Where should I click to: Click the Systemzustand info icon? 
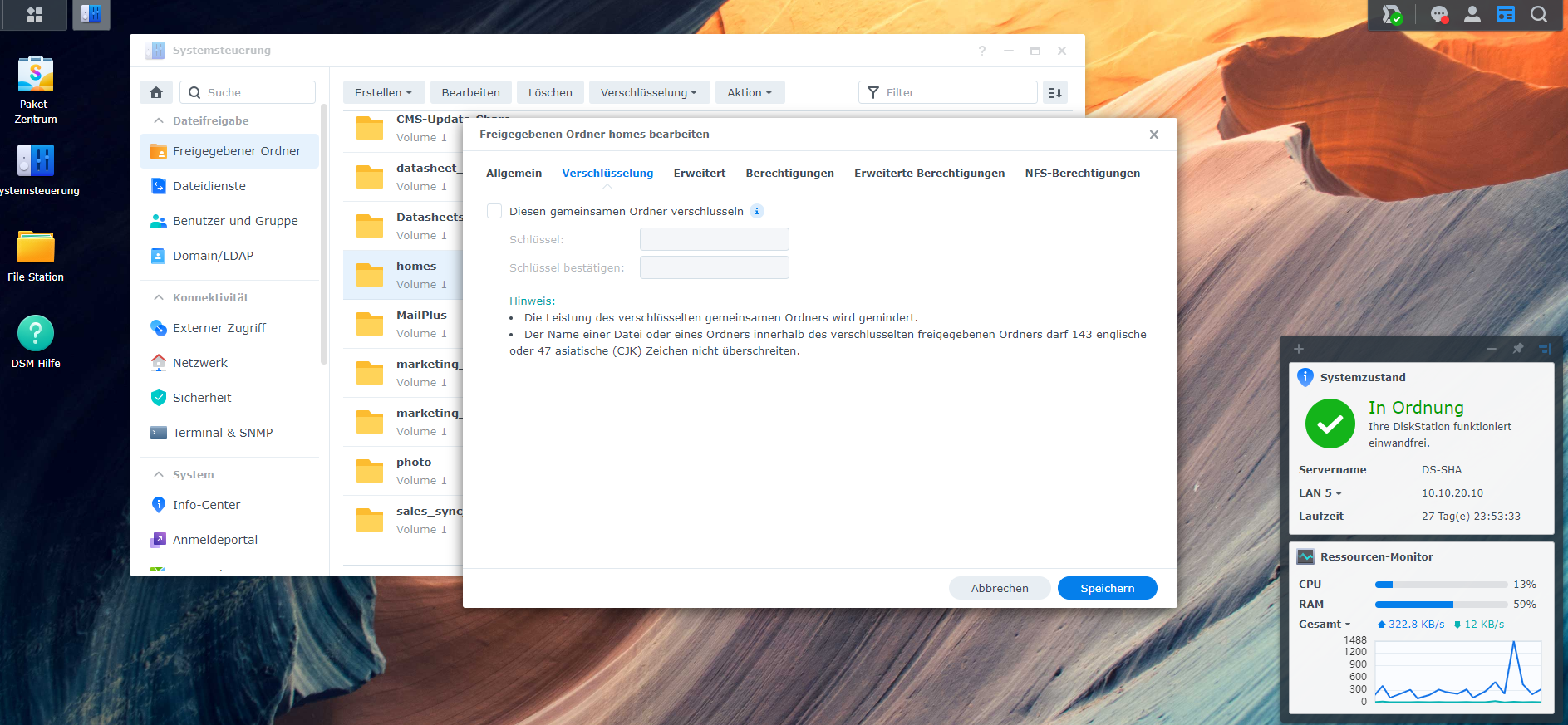pyautogui.click(x=1305, y=377)
